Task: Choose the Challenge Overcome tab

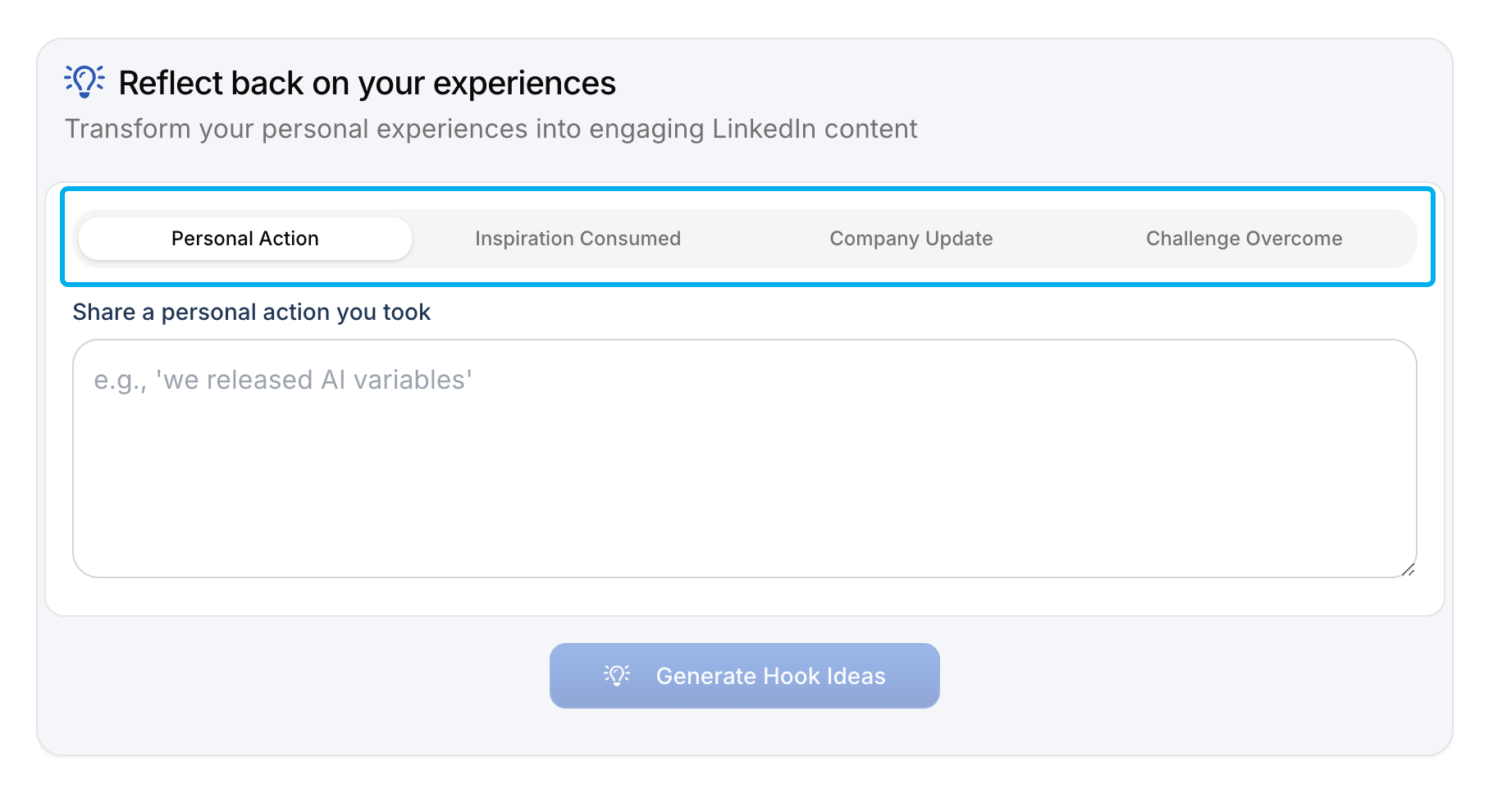Action: pos(1244,239)
